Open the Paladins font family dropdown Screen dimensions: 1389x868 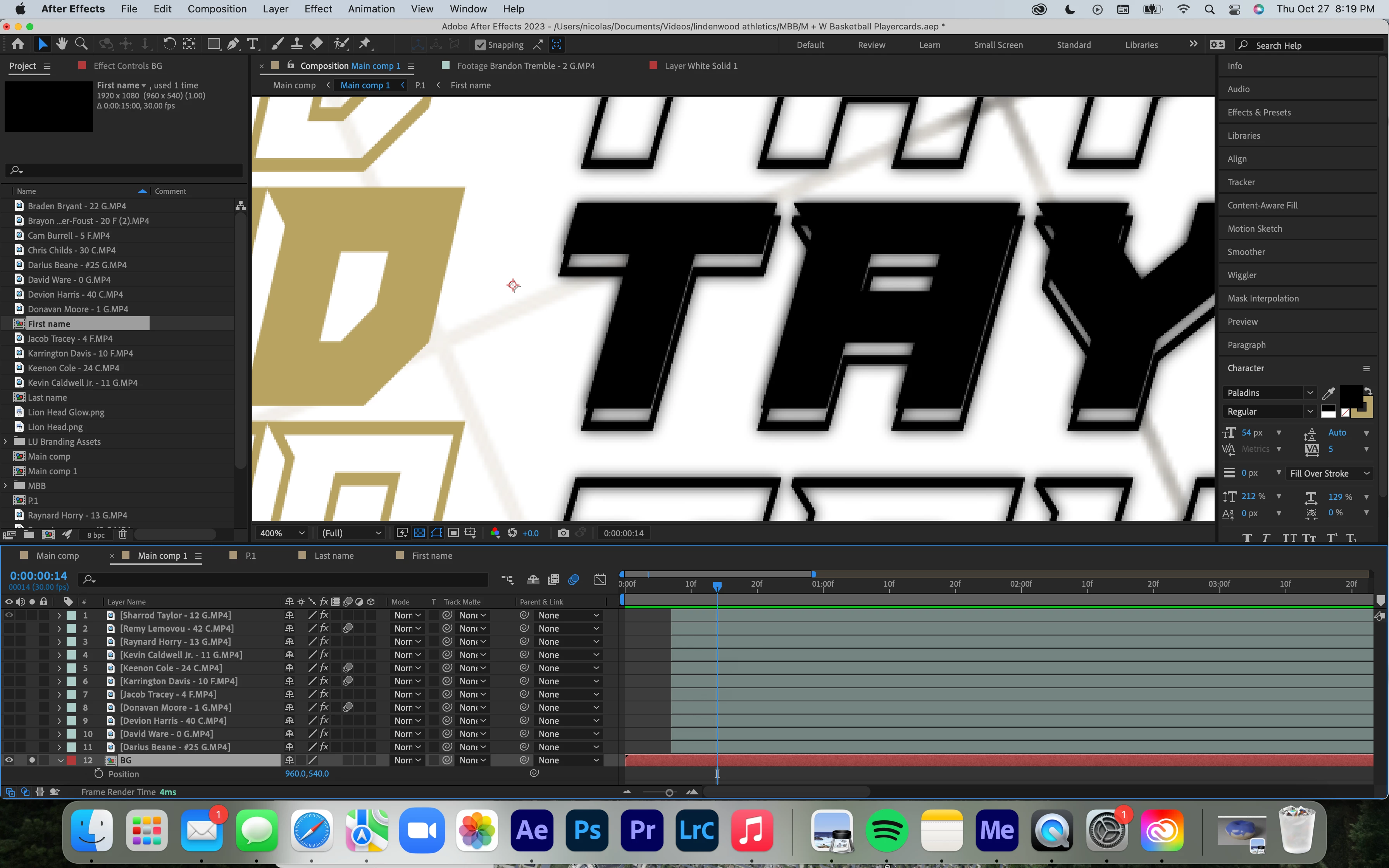point(1310,393)
